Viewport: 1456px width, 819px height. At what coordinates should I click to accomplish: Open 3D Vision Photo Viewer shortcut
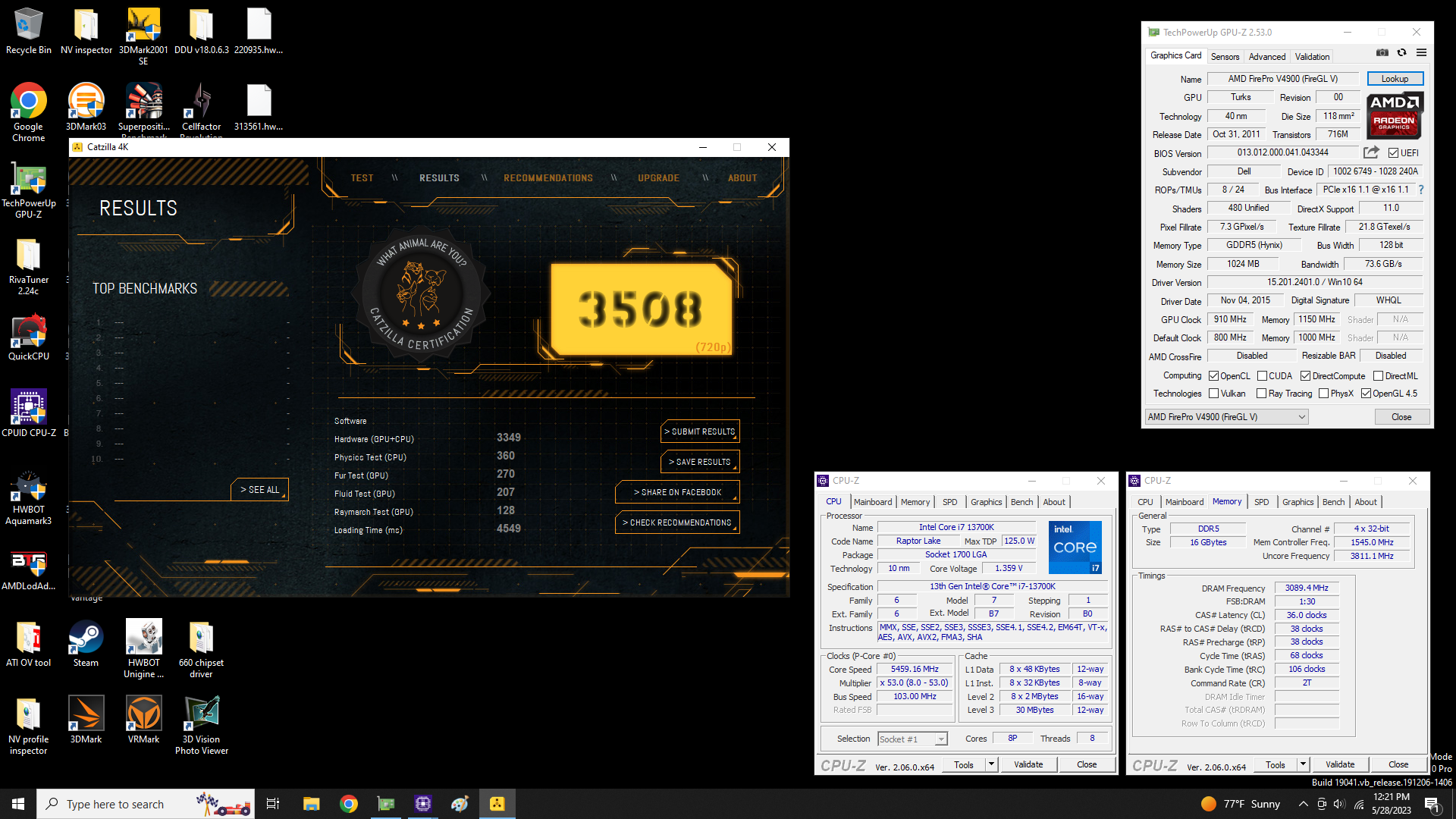pos(201,725)
